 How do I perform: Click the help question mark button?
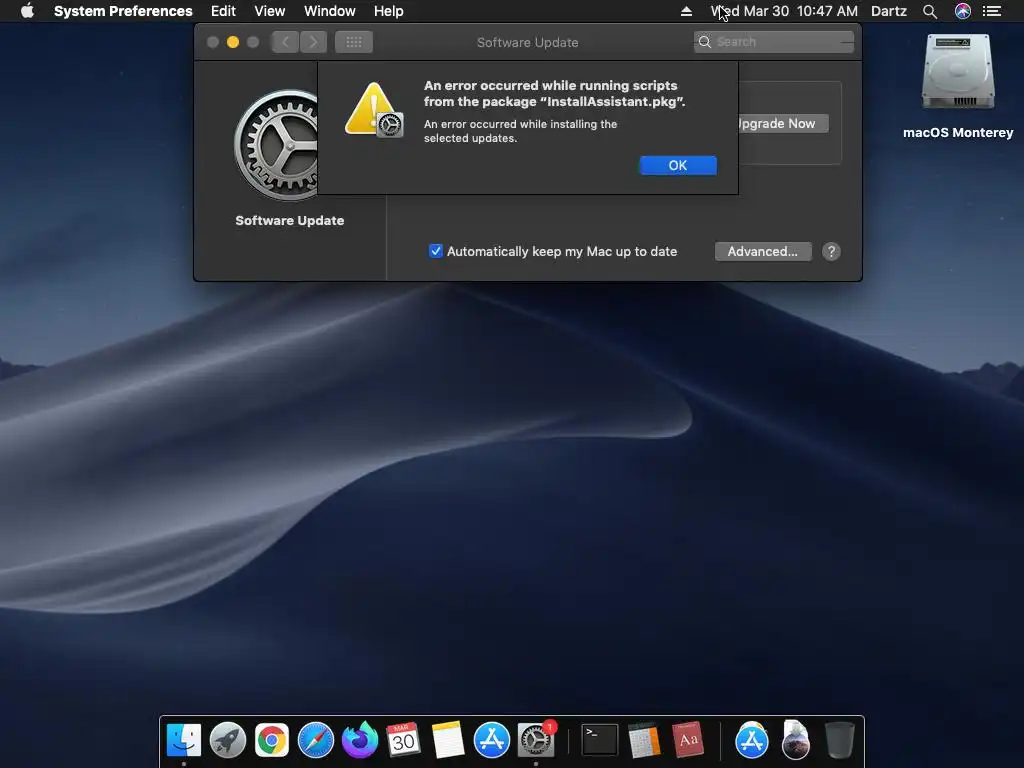(831, 251)
